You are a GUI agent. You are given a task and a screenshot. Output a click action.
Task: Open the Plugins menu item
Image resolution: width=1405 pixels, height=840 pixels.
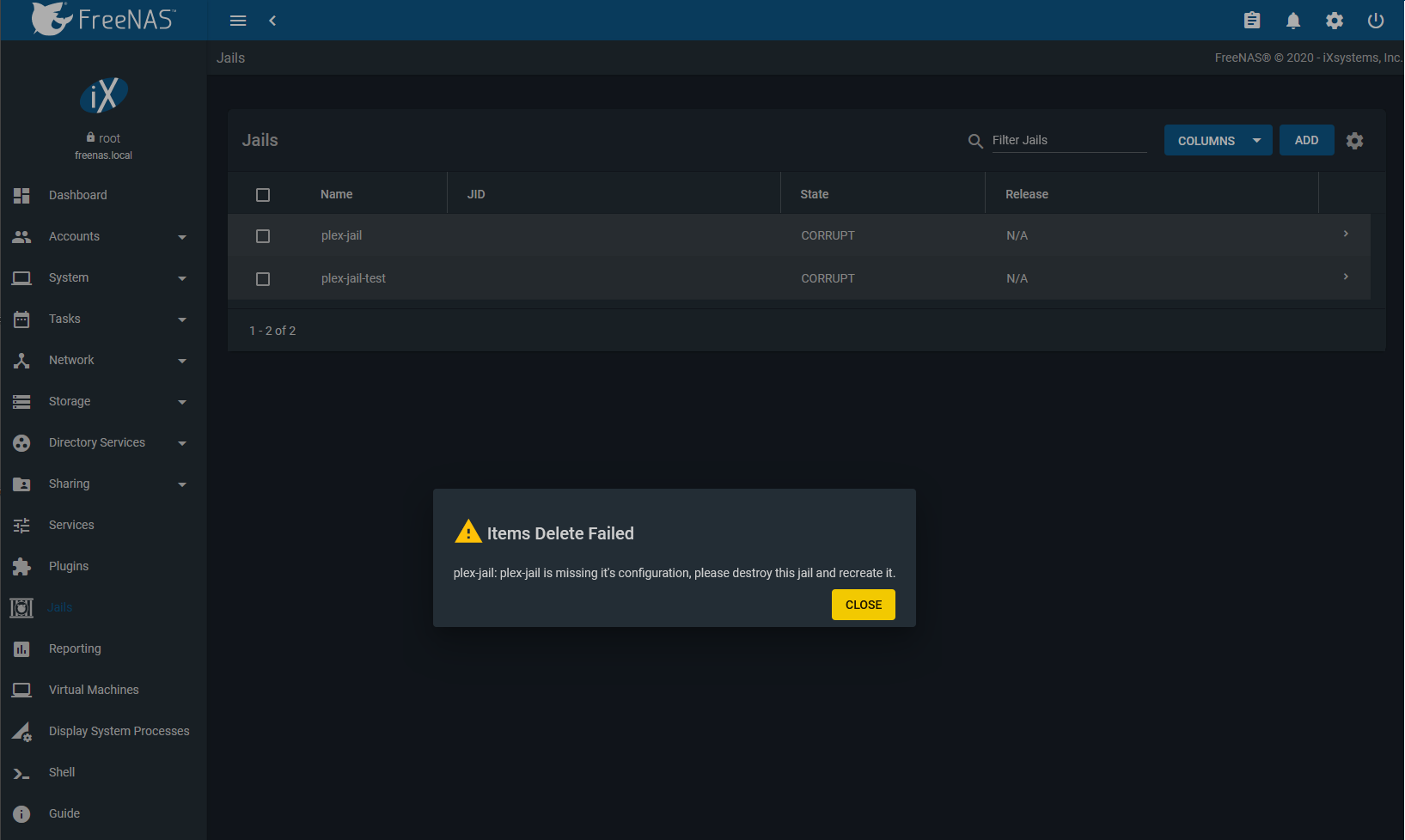(x=69, y=566)
